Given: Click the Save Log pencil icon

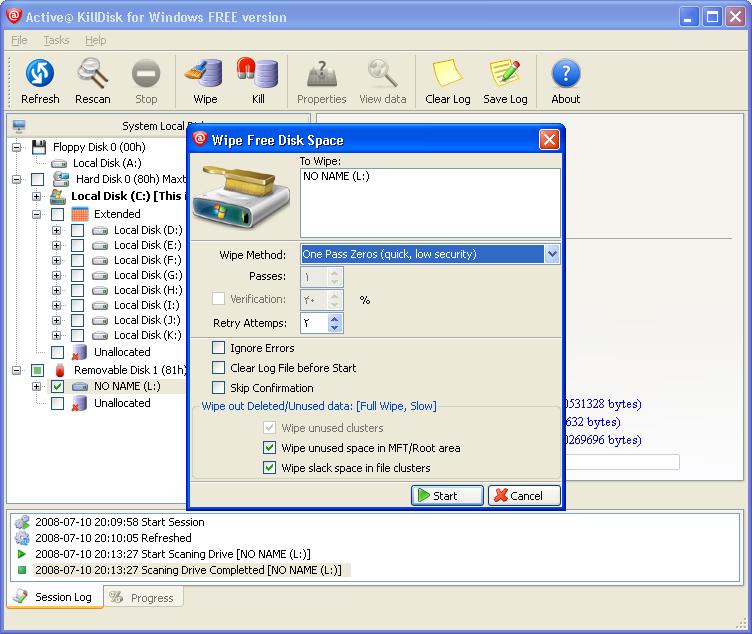Looking at the screenshot, I should (505, 73).
